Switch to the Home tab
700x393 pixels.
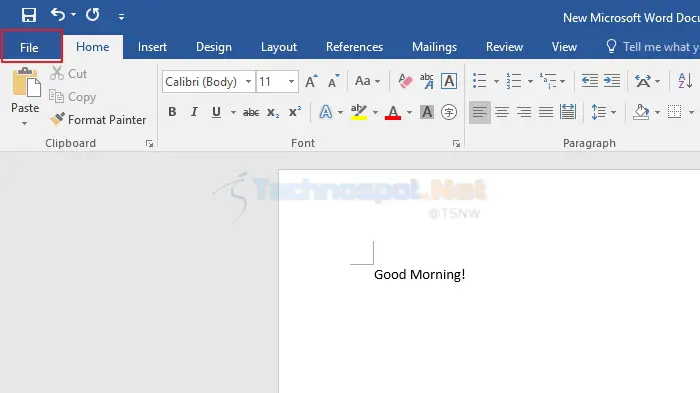click(x=93, y=47)
